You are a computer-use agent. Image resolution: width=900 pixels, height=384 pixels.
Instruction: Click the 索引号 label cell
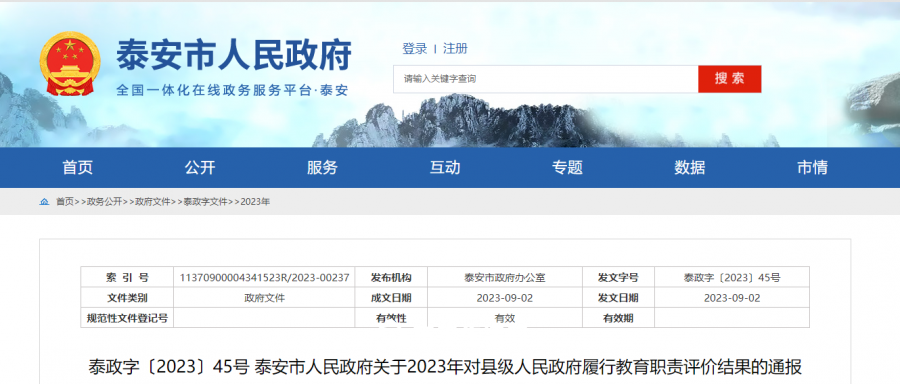click(127, 278)
